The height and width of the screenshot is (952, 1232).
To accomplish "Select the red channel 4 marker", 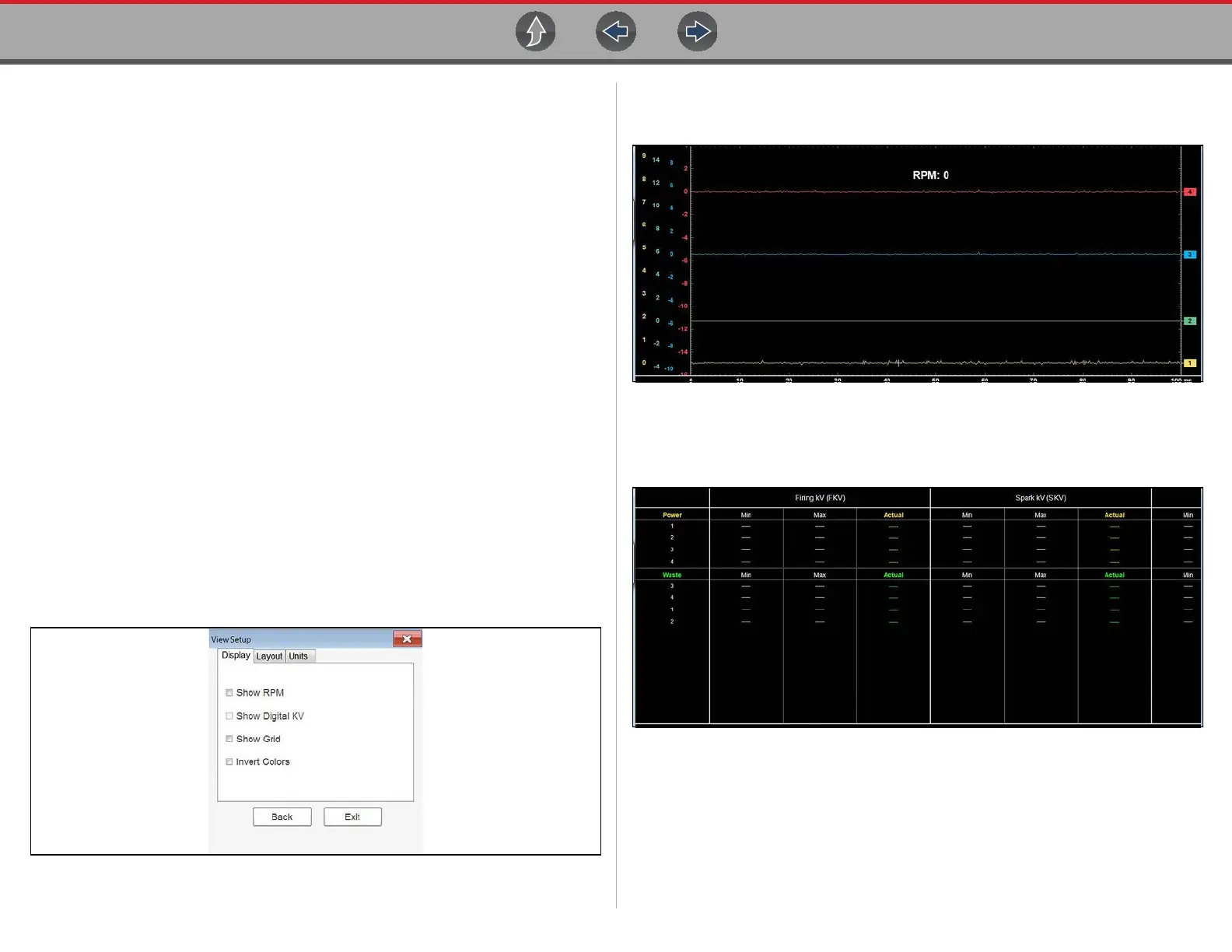I will [1190, 192].
